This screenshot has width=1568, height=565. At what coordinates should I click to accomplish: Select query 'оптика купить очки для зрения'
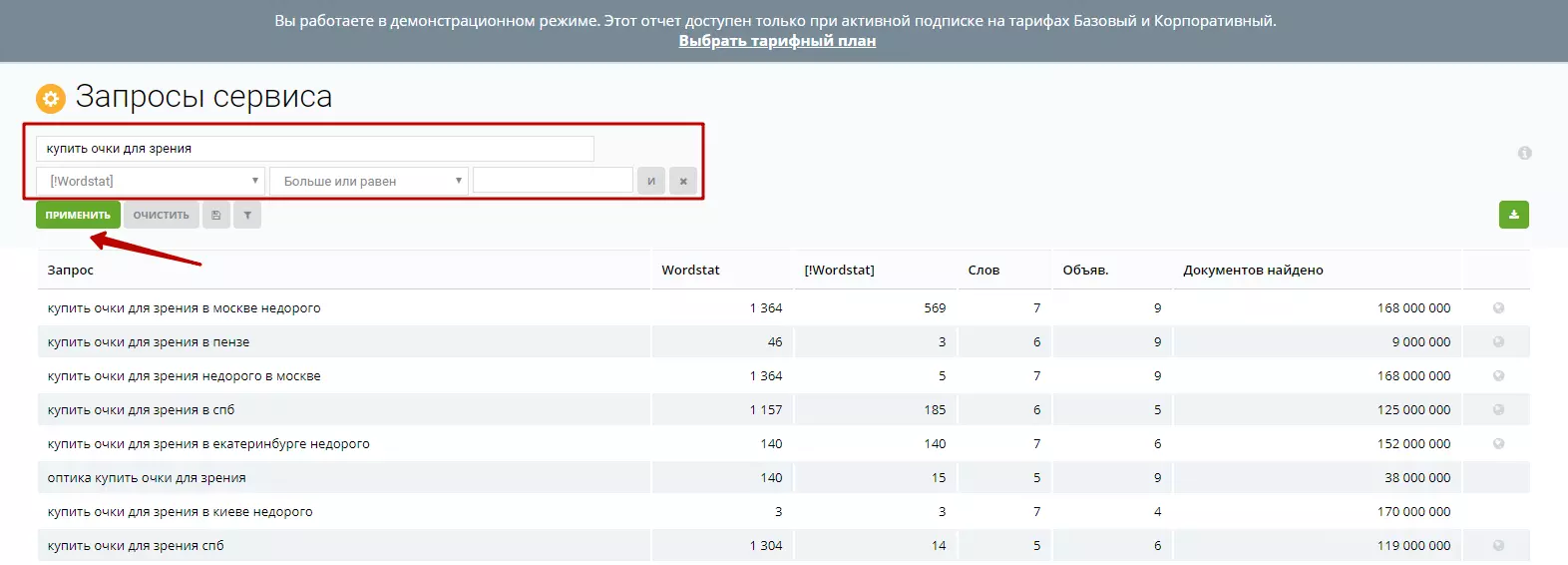click(147, 478)
